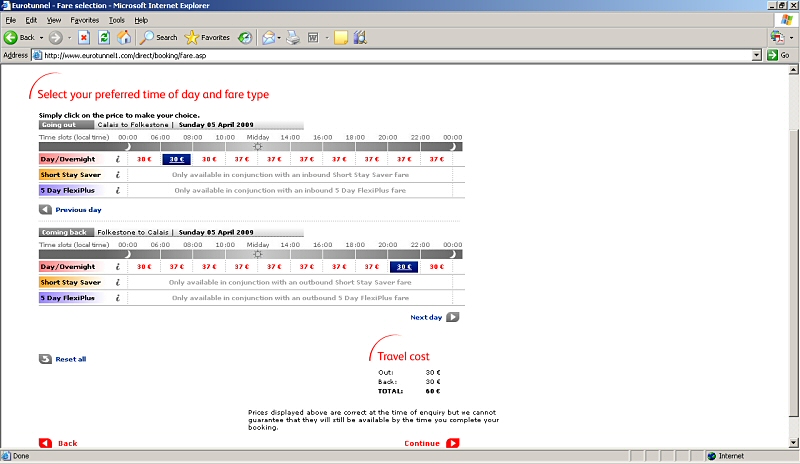
Task: Click the Mail envelope toolbar icon
Action: [268, 37]
